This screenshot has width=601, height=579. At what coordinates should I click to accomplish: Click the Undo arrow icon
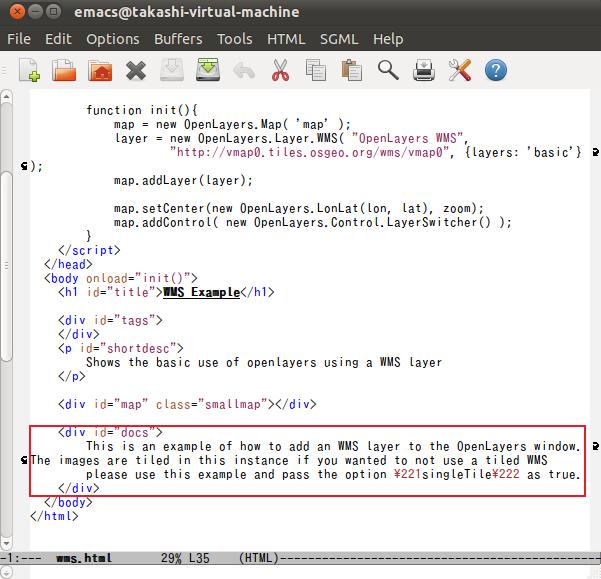[244, 71]
